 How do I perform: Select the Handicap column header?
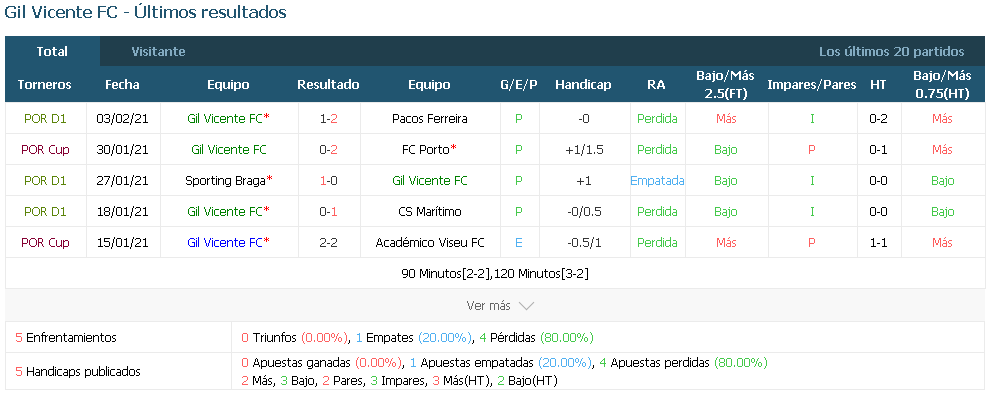583,85
